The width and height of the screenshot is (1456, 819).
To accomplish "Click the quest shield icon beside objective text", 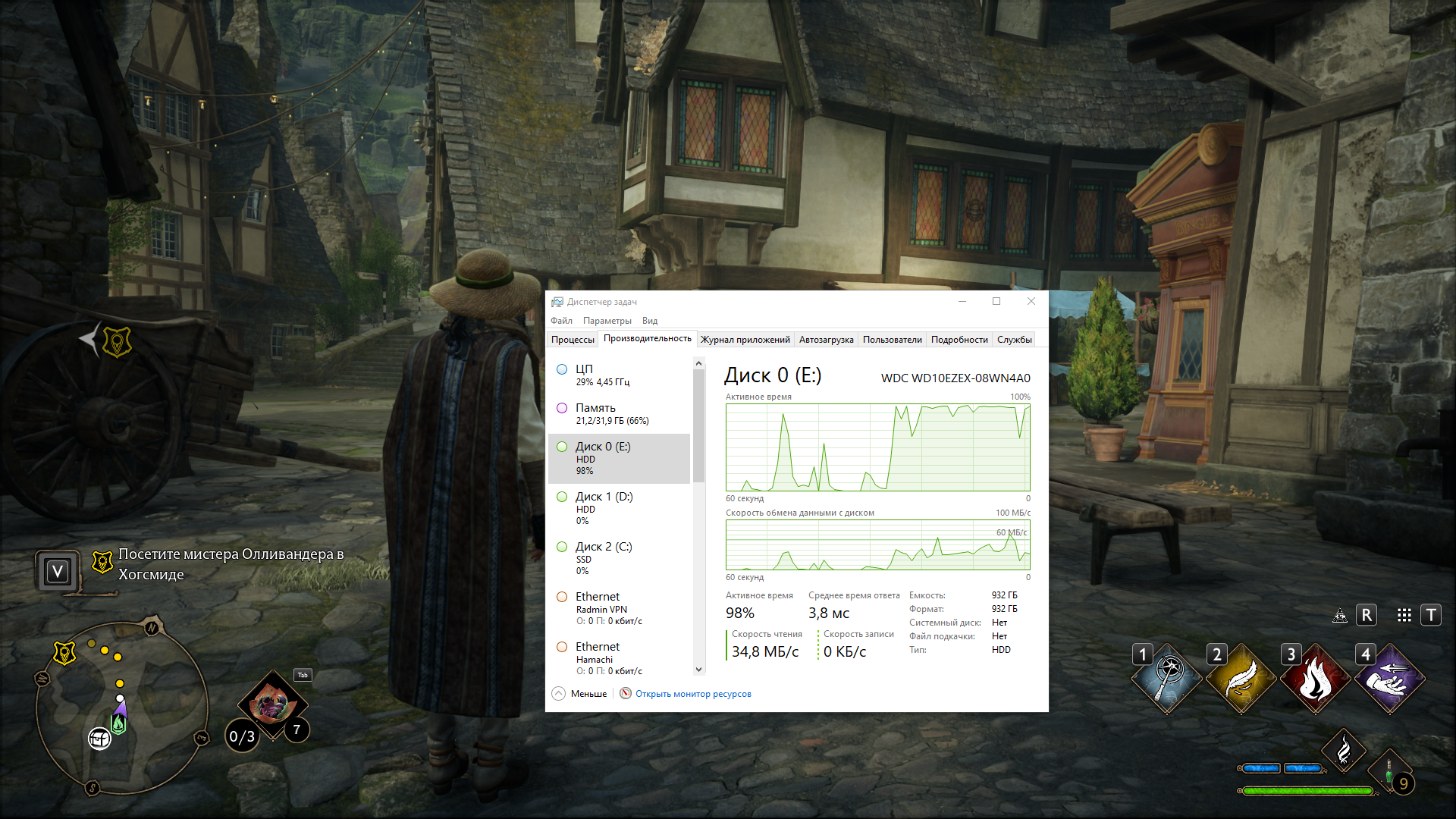I will pyautogui.click(x=102, y=563).
